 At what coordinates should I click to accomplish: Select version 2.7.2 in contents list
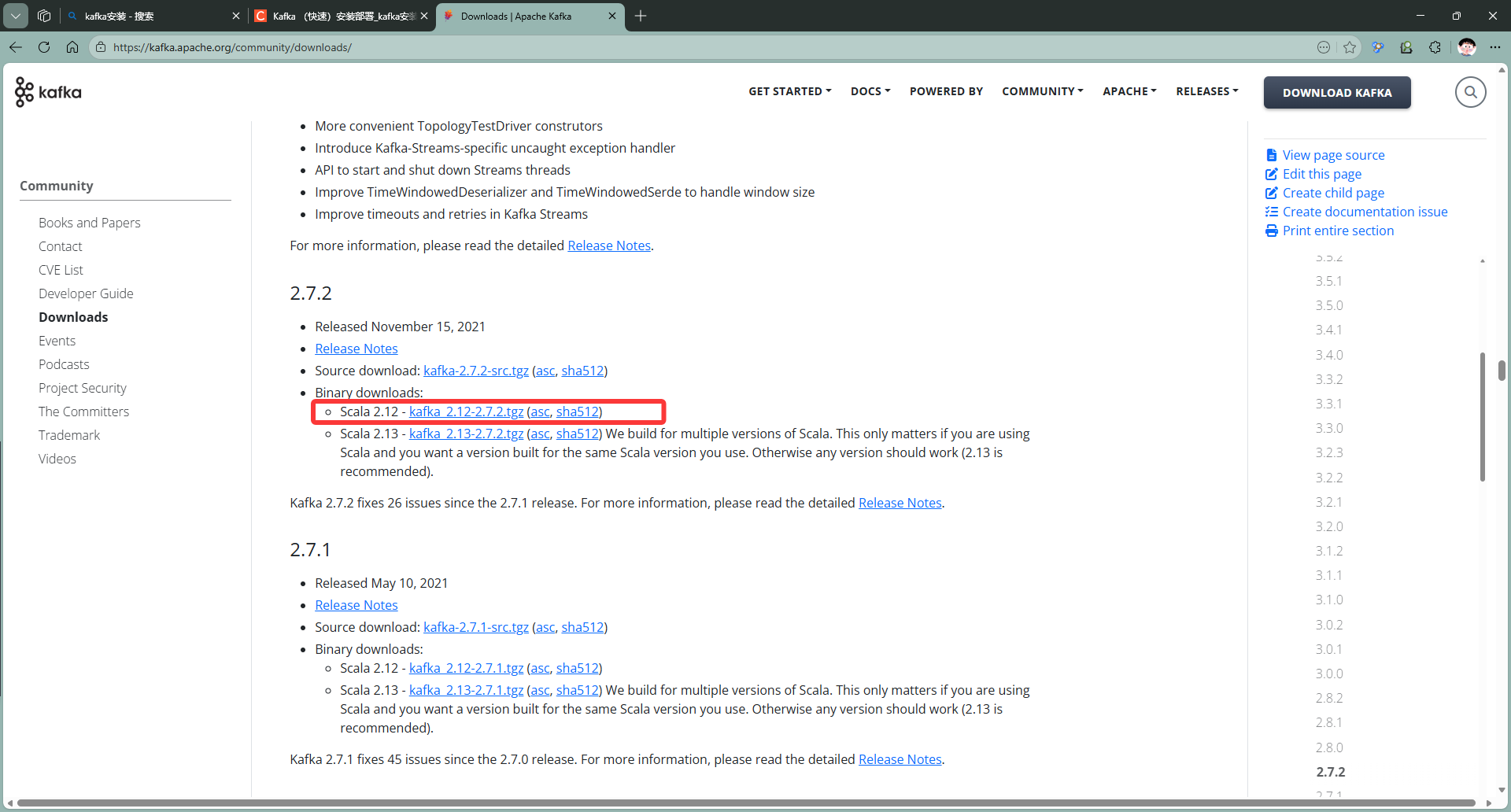(x=1330, y=772)
